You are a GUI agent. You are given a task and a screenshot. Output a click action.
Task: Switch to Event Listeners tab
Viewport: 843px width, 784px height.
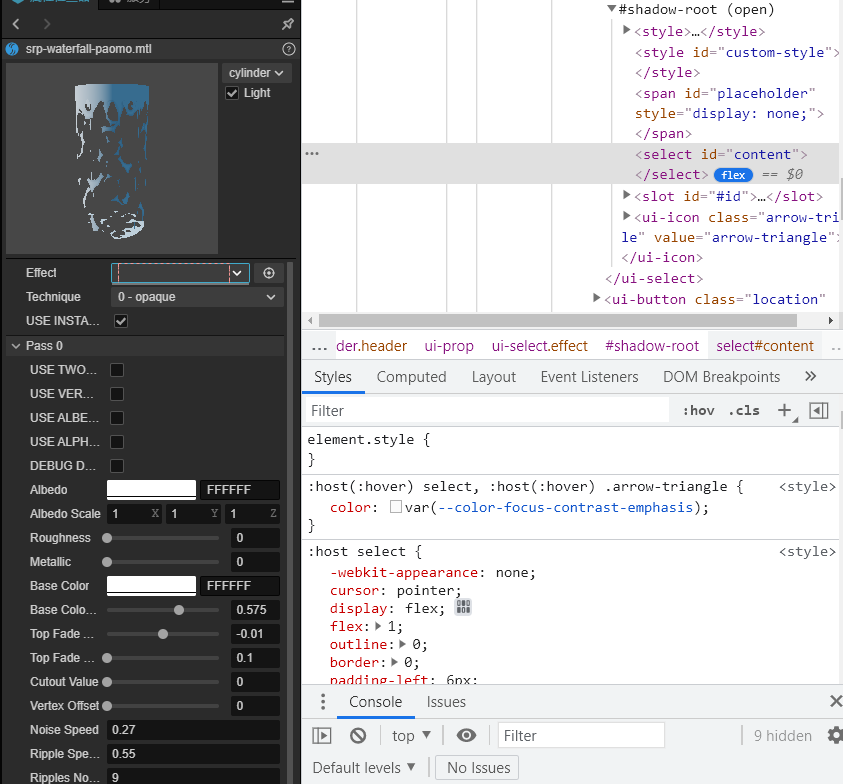pyautogui.click(x=589, y=377)
